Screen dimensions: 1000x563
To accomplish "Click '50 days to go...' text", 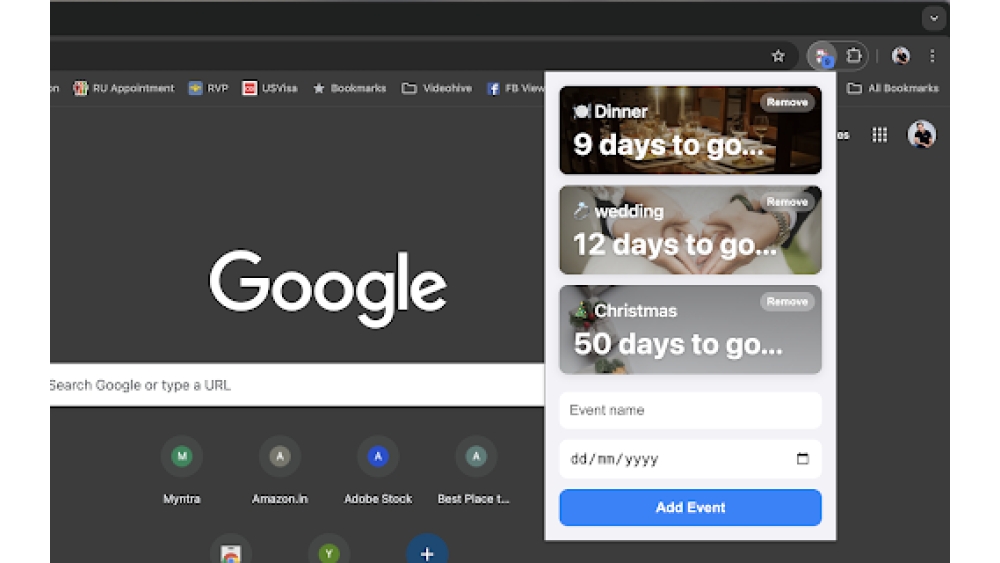I will click(677, 344).
